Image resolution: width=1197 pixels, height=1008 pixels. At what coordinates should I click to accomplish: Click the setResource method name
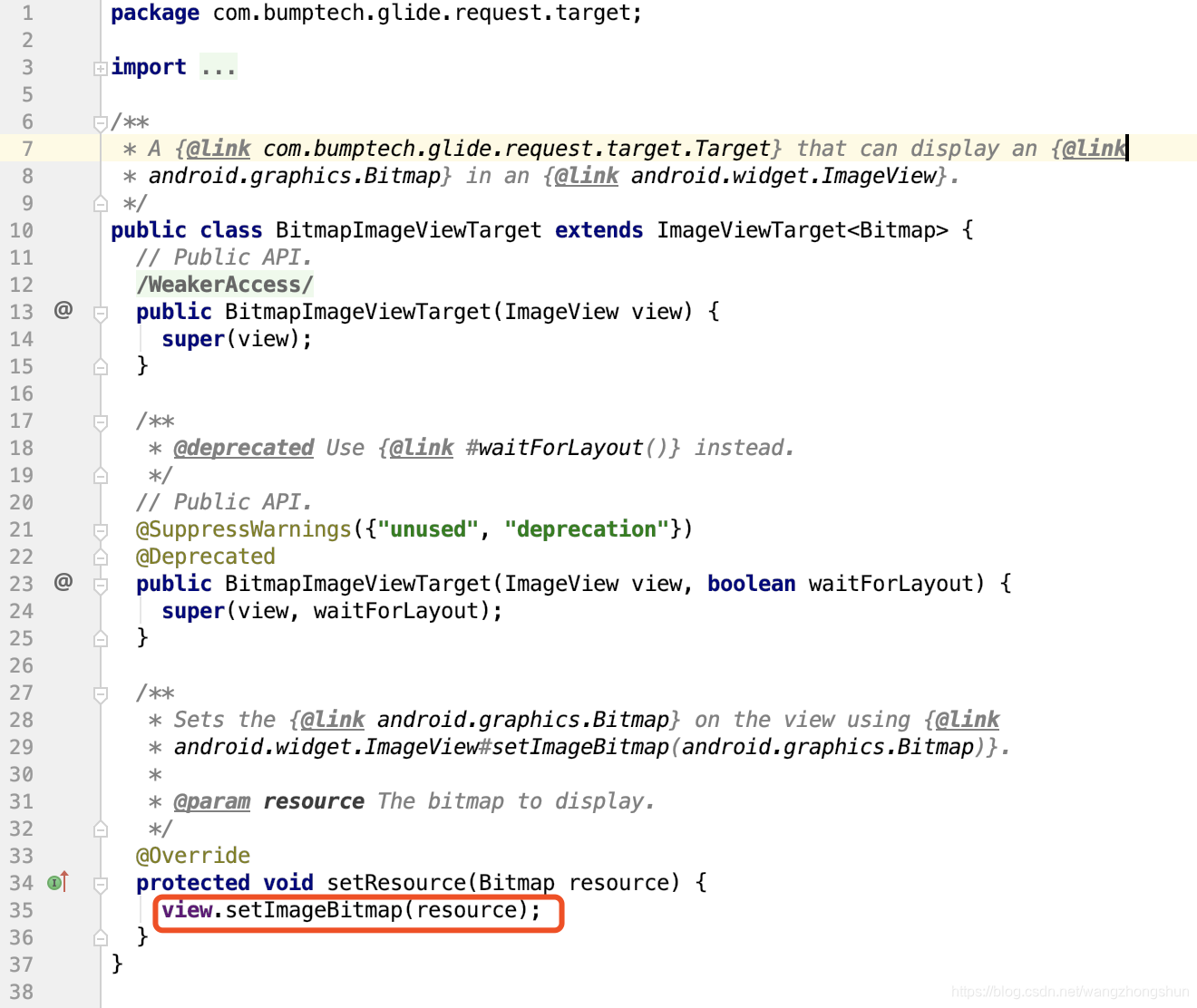(x=396, y=883)
